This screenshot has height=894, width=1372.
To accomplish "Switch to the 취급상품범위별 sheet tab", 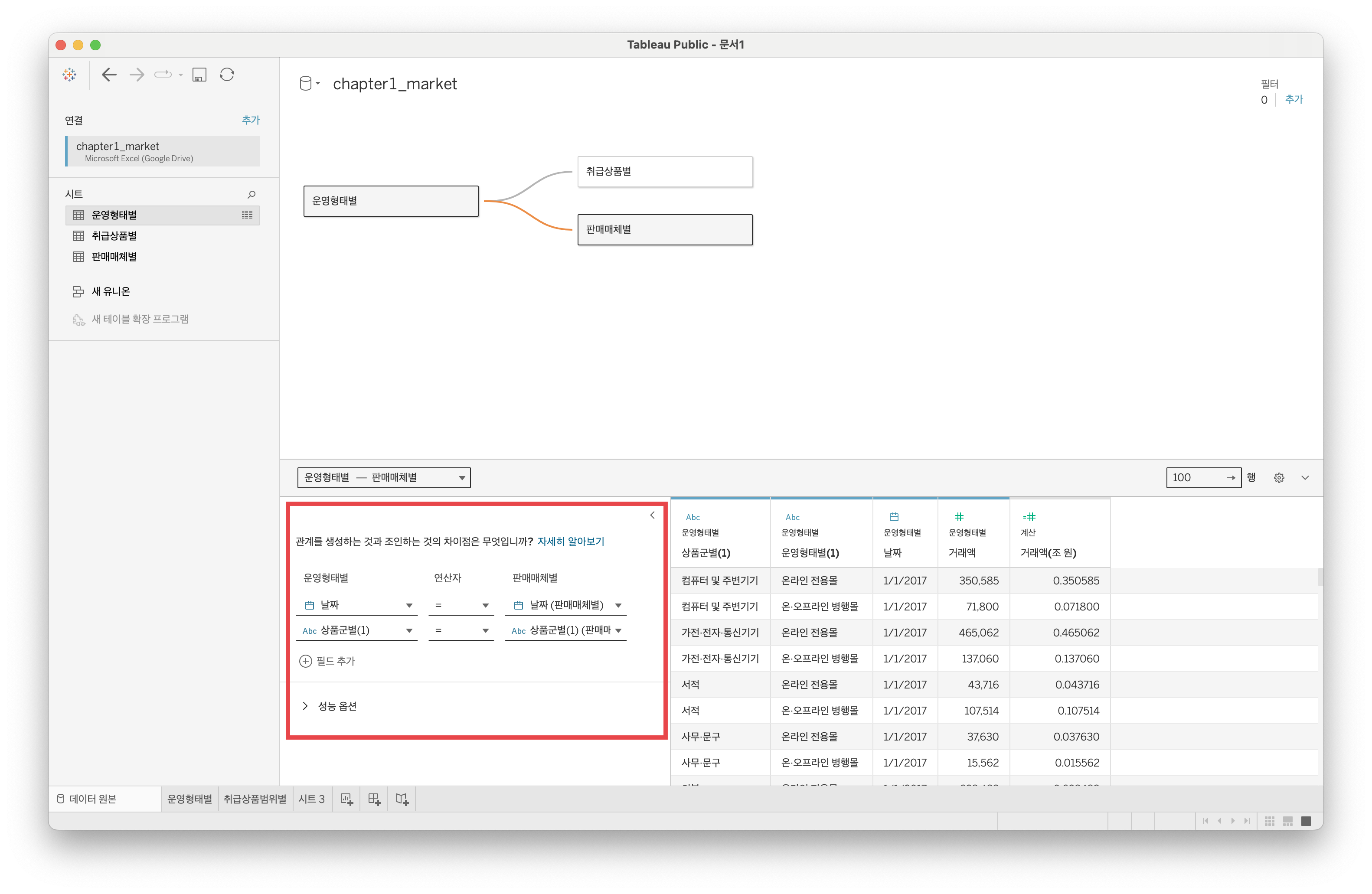I will (255, 799).
